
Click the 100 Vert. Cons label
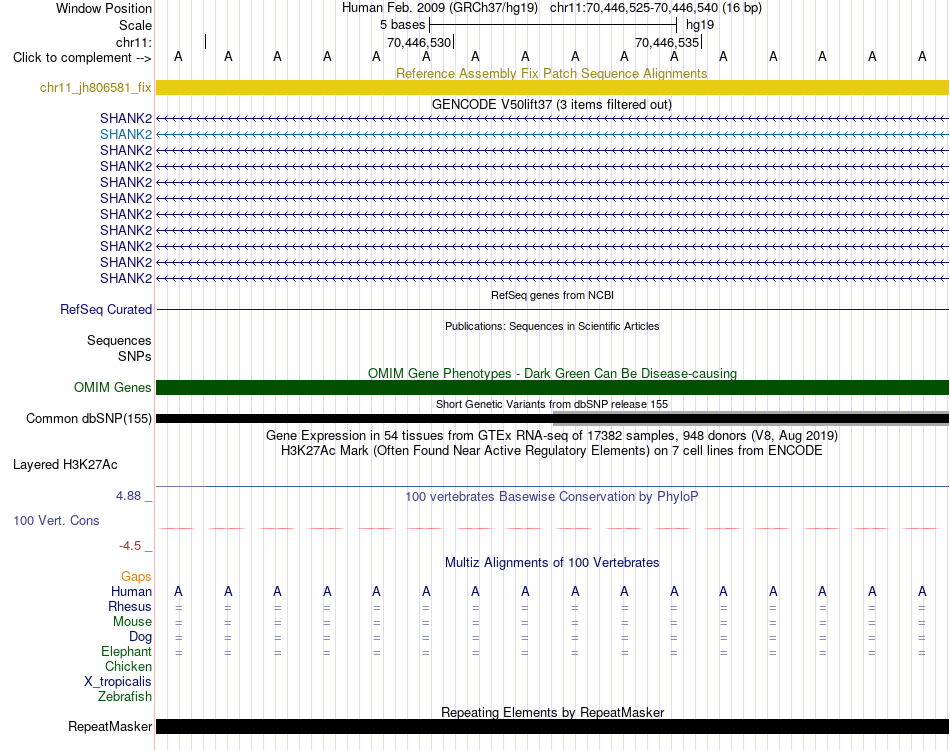point(56,520)
